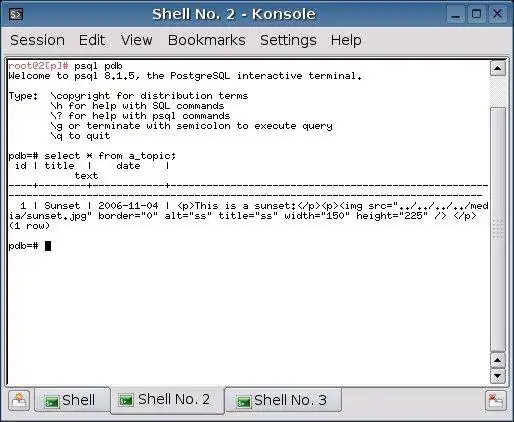Viewport: 514px width, 422px height.
Task: Click the terminal icon on Shell No. 3 tab
Action: tap(244, 401)
